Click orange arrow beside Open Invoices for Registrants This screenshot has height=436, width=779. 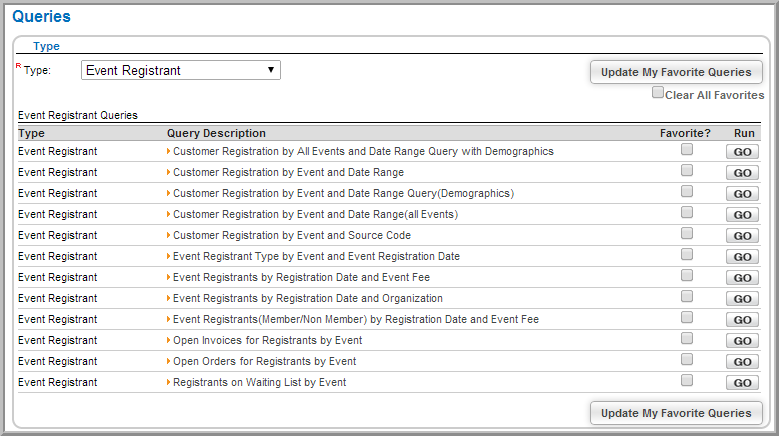pyautogui.click(x=169, y=340)
